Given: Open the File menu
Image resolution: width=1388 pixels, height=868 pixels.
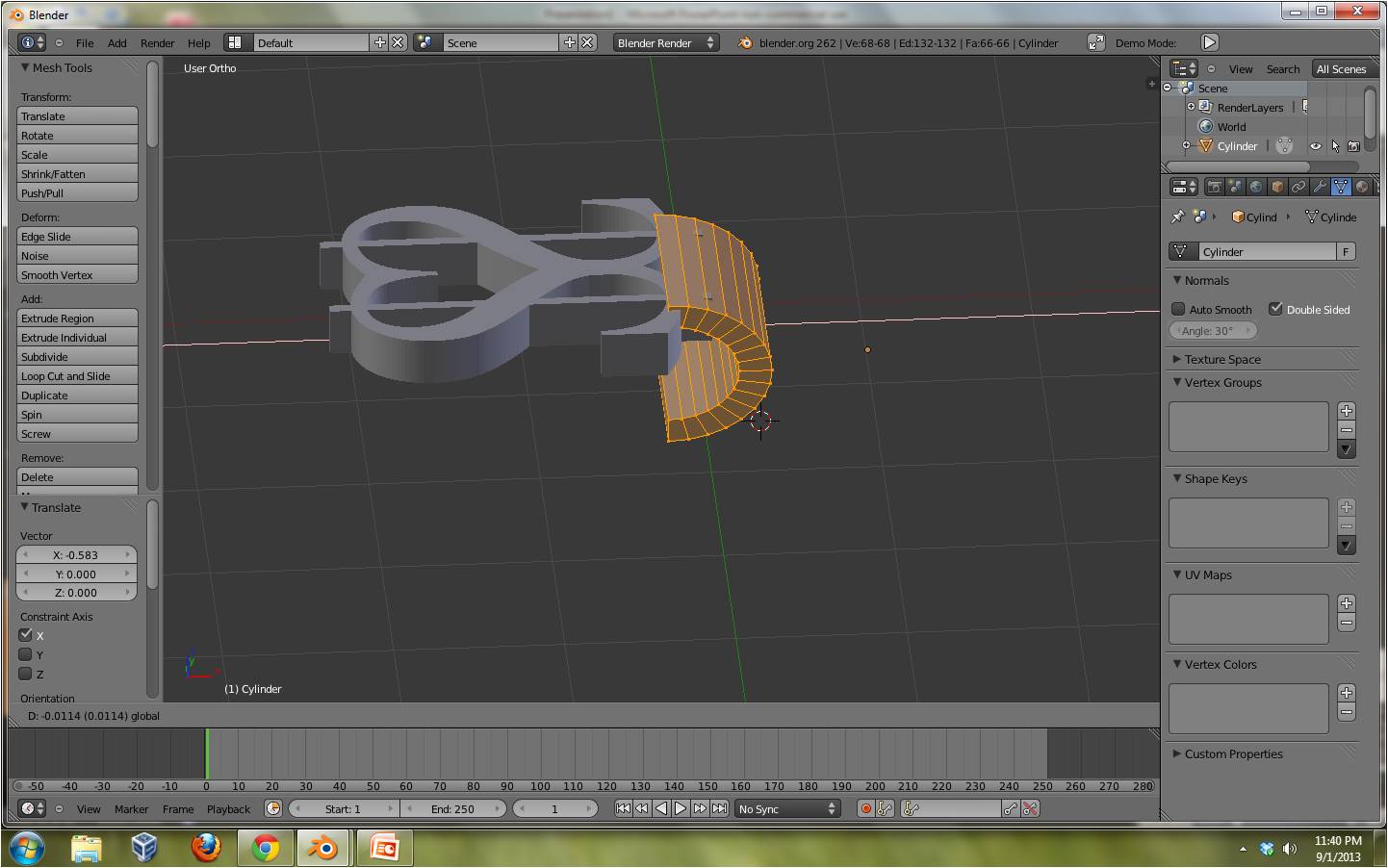Looking at the screenshot, I should (x=85, y=43).
